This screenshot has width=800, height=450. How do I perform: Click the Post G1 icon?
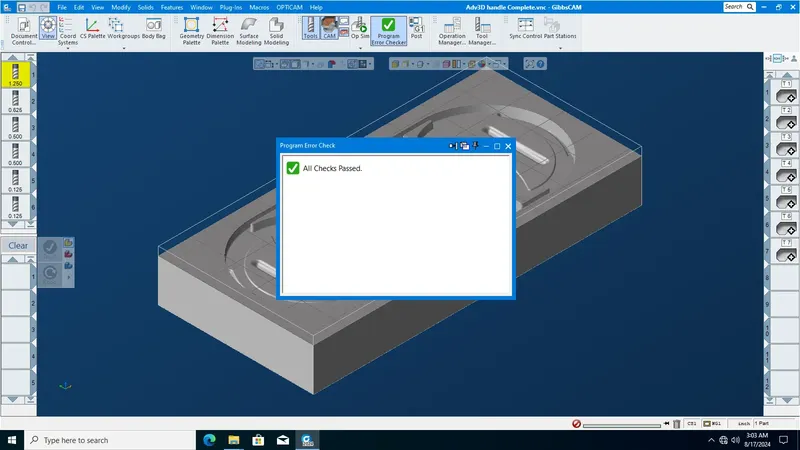[416, 28]
